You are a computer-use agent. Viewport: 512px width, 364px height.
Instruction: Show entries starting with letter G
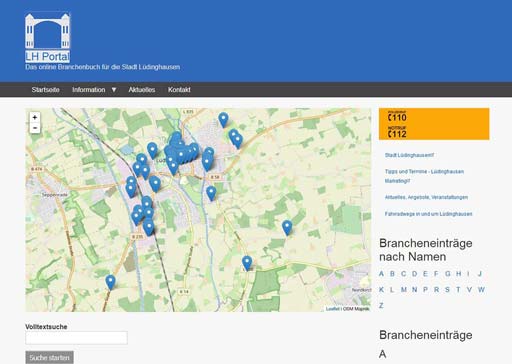(447, 274)
